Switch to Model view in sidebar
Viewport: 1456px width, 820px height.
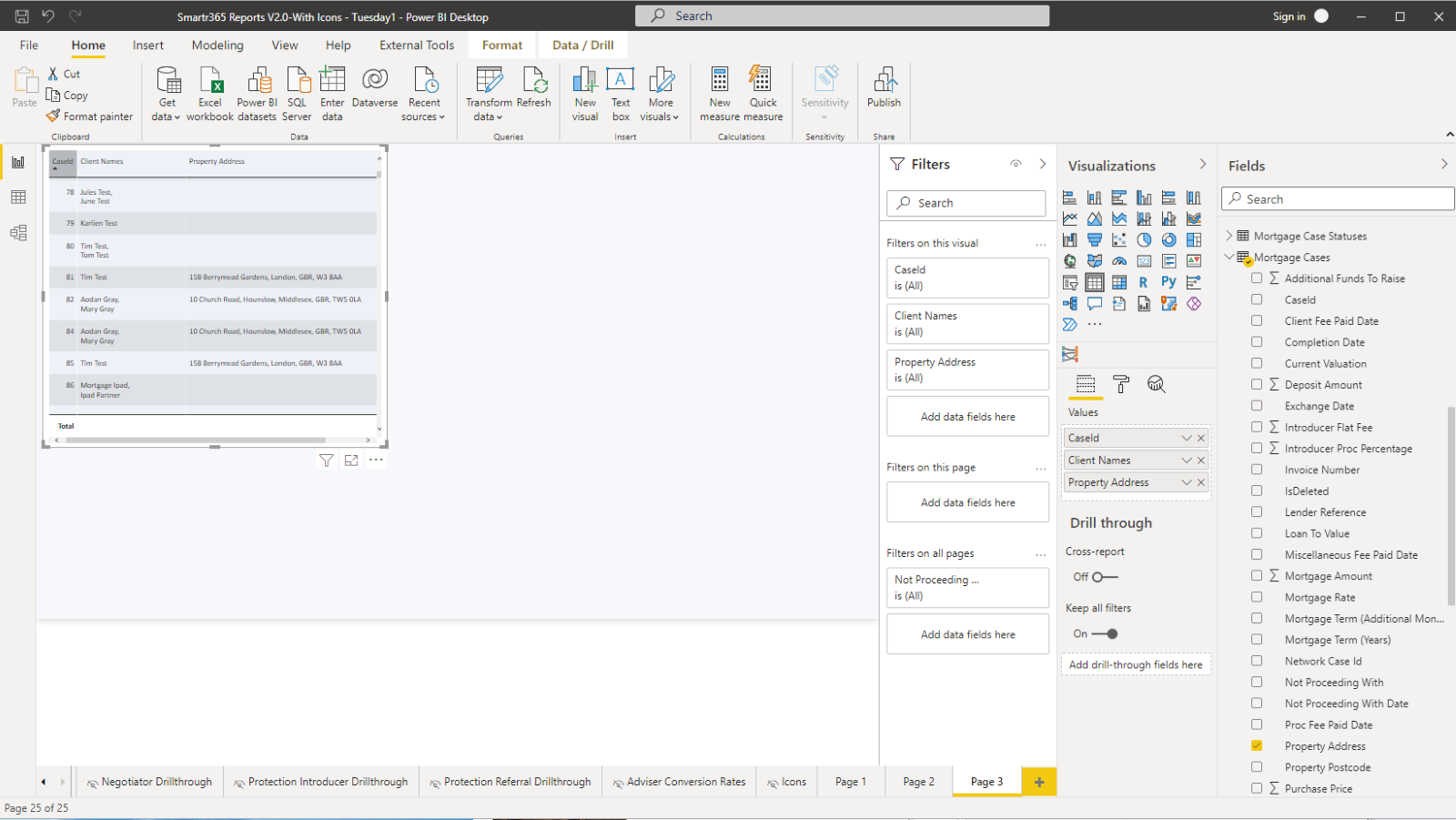pos(18,233)
